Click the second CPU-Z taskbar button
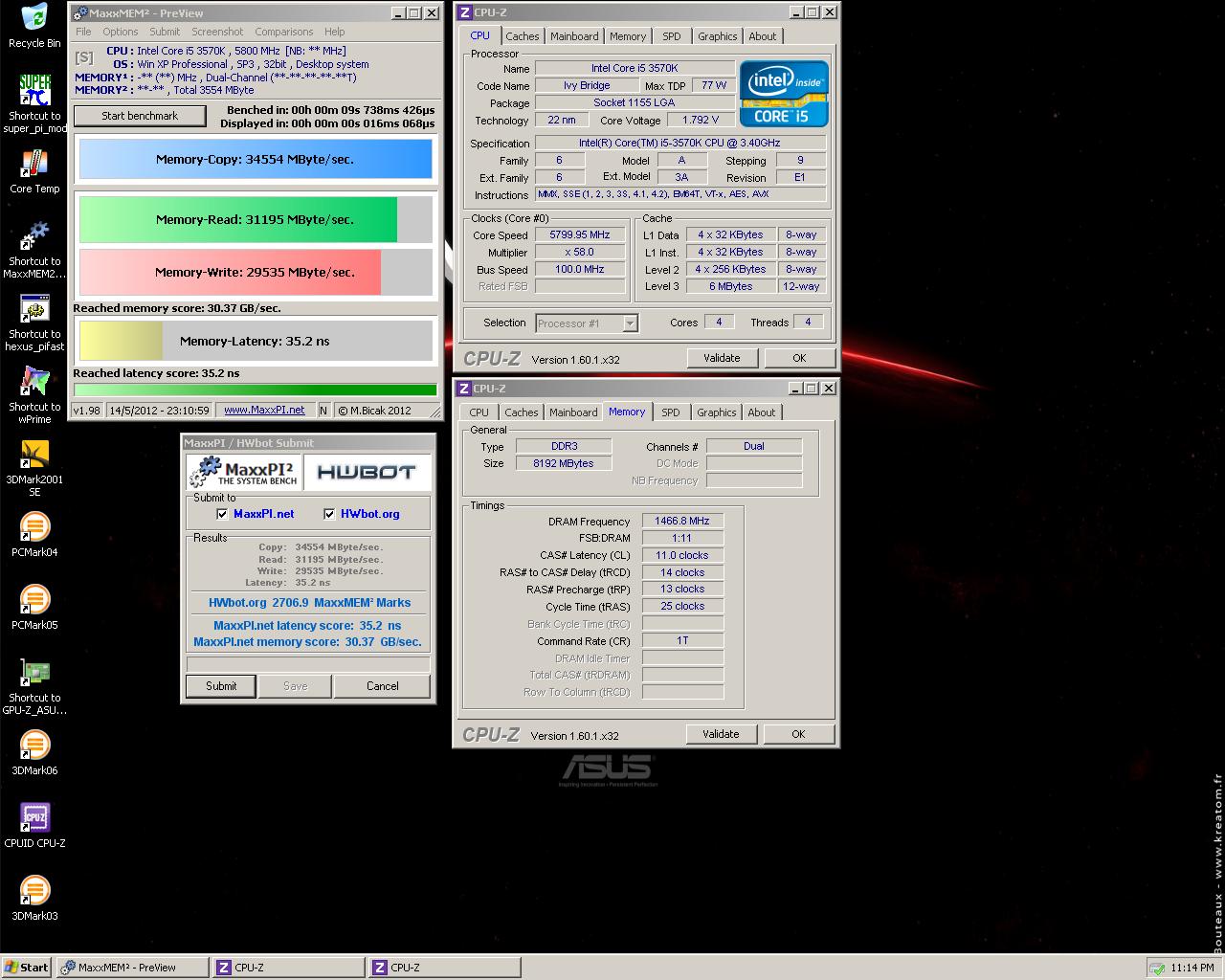Viewport: 1225px width, 980px height. pos(444,968)
